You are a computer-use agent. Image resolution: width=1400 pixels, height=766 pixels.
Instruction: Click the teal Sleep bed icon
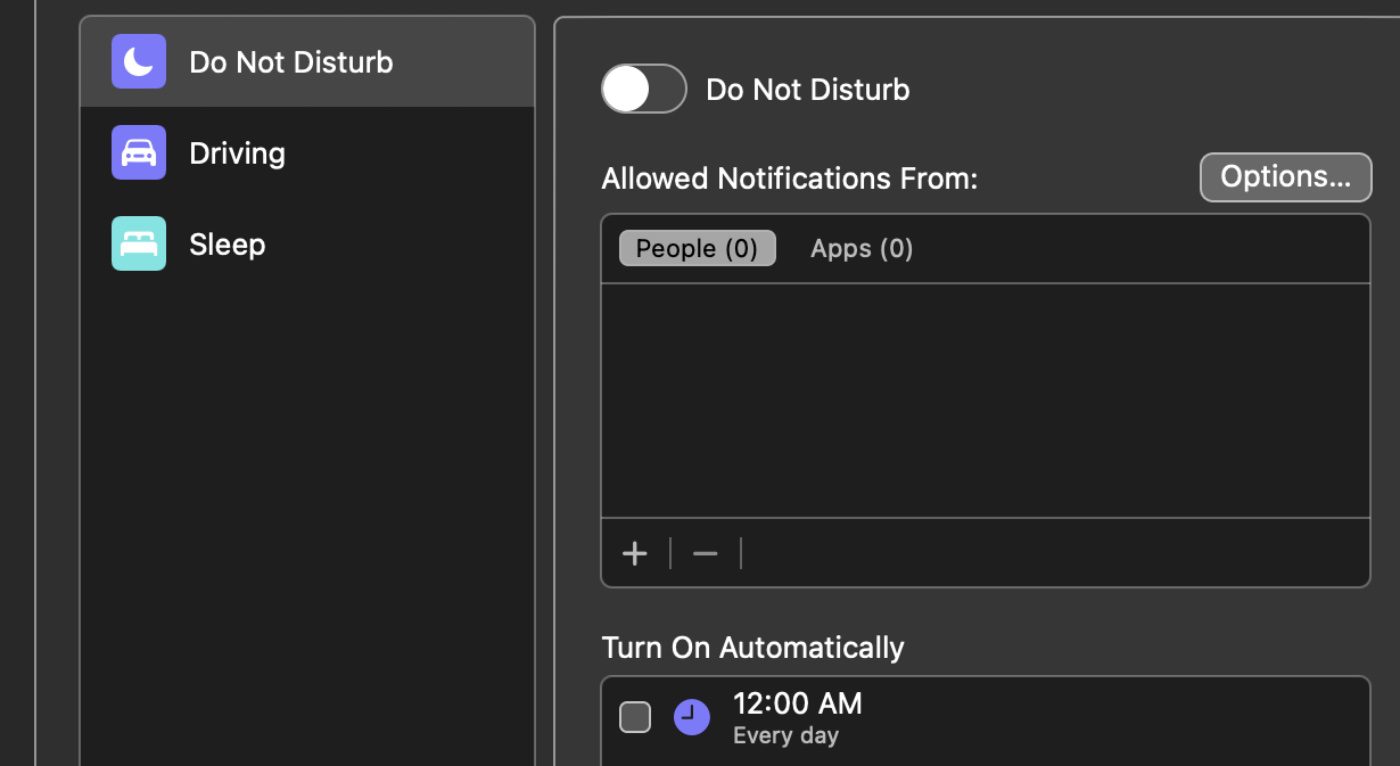(138, 244)
